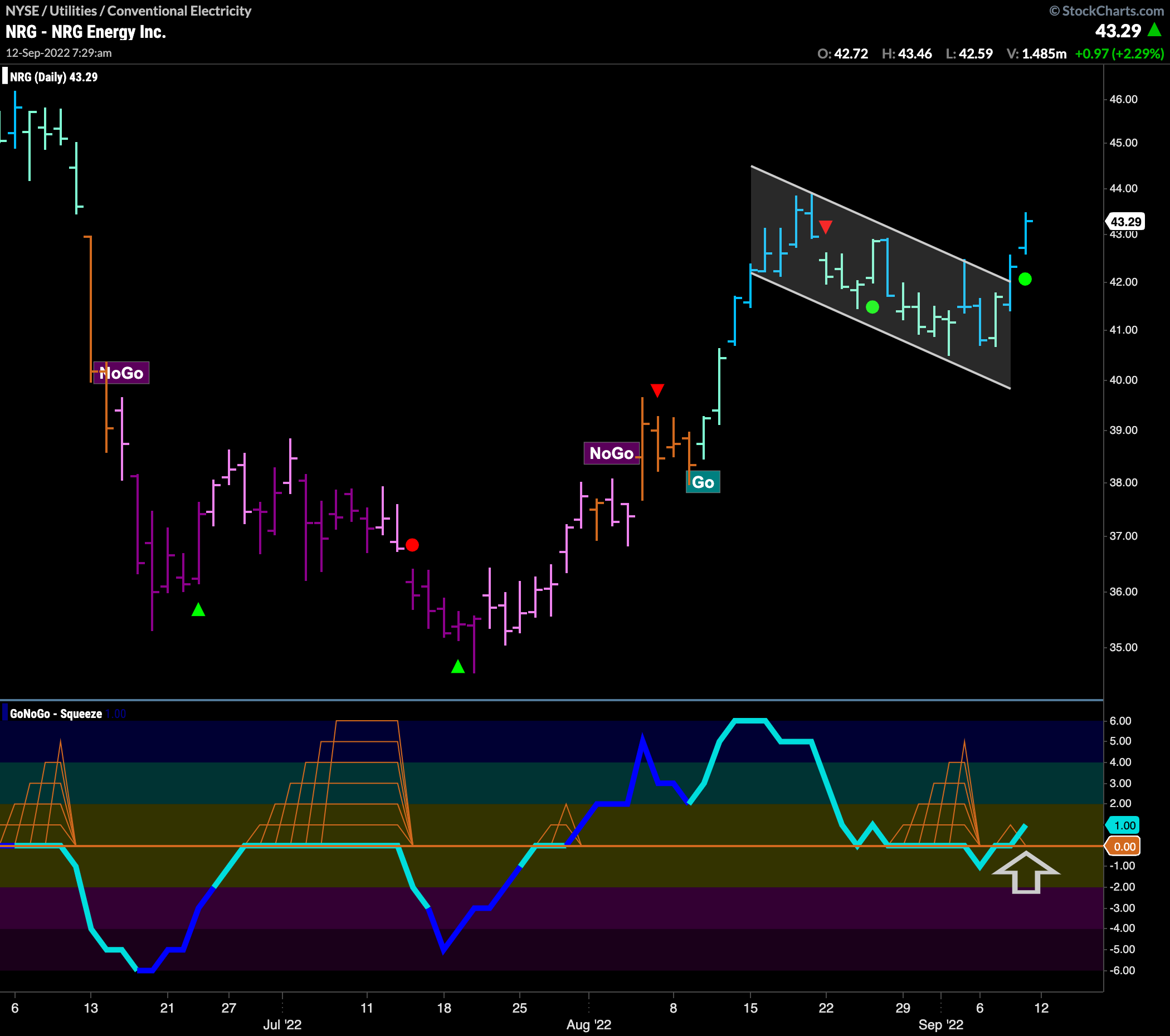
Task: Click the GoNoGo - Squeeze panel title
Action: (x=56, y=714)
